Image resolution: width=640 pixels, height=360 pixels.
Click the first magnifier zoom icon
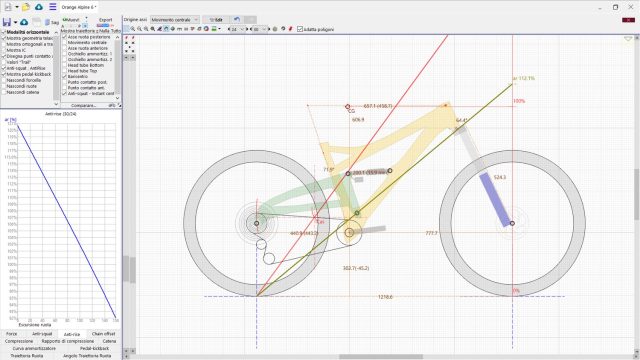pyautogui.click(x=133, y=29)
